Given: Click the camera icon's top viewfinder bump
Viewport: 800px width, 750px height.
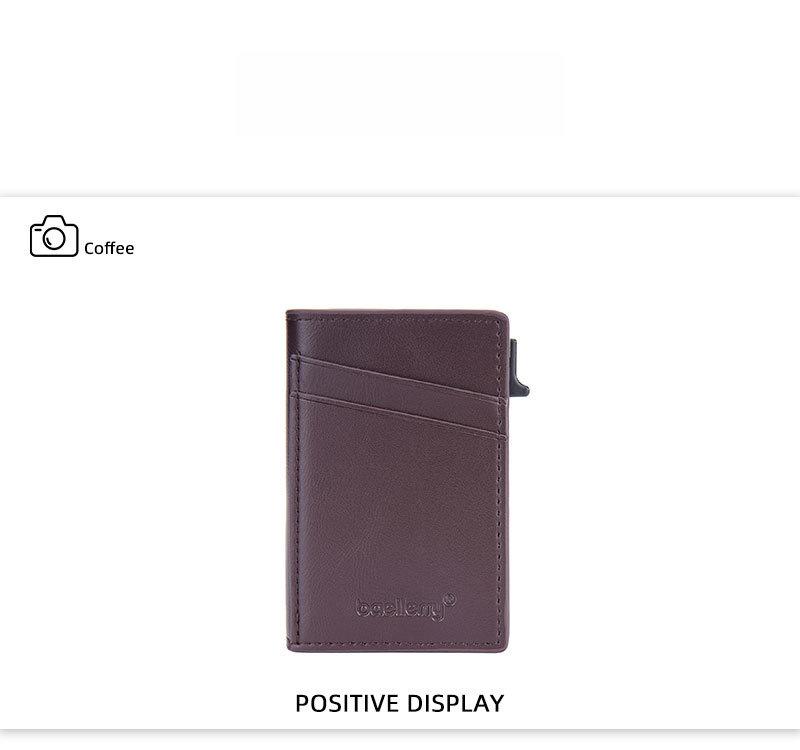Looking at the screenshot, I should 54,219.
